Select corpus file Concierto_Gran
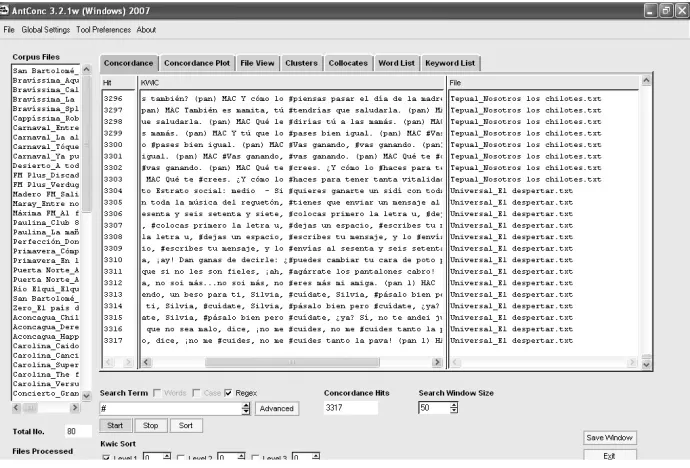 [x=46, y=393]
